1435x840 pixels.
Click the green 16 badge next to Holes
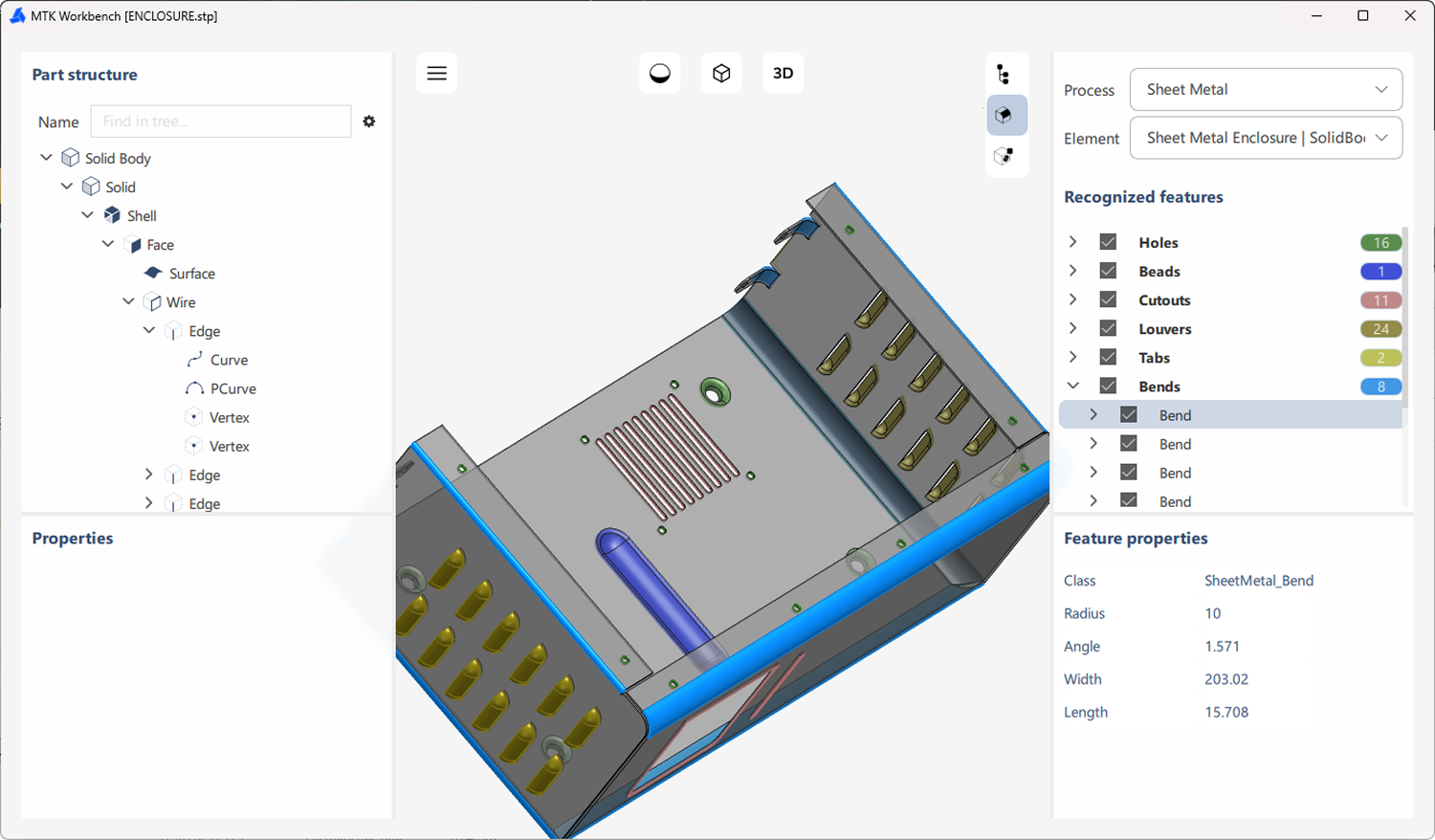pos(1380,242)
